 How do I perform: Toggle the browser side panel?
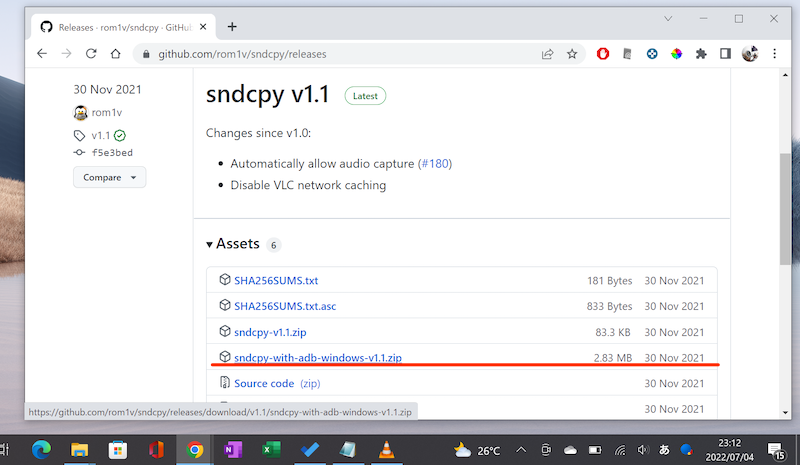click(725, 54)
